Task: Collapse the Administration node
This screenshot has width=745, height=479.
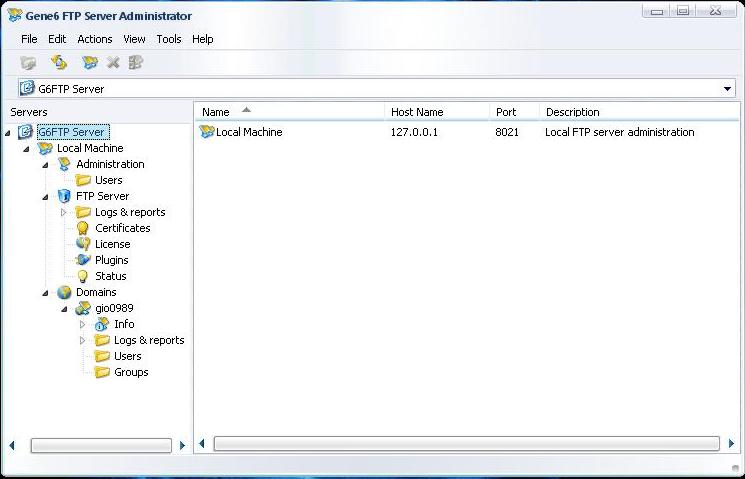Action: click(x=45, y=165)
